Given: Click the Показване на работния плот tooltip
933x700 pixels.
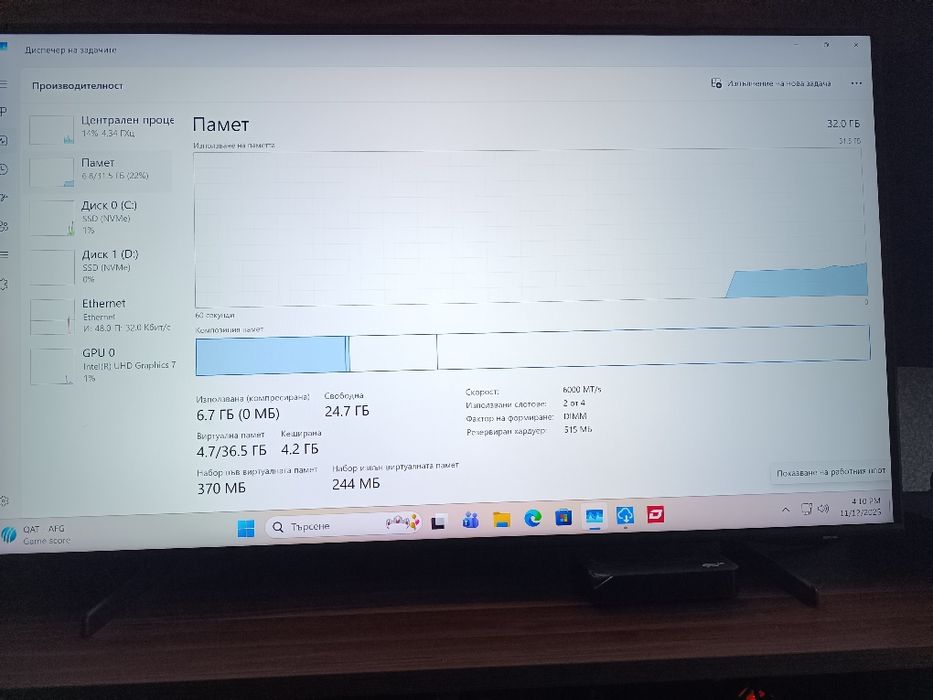Looking at the screenshot, I should coord(831,472).
